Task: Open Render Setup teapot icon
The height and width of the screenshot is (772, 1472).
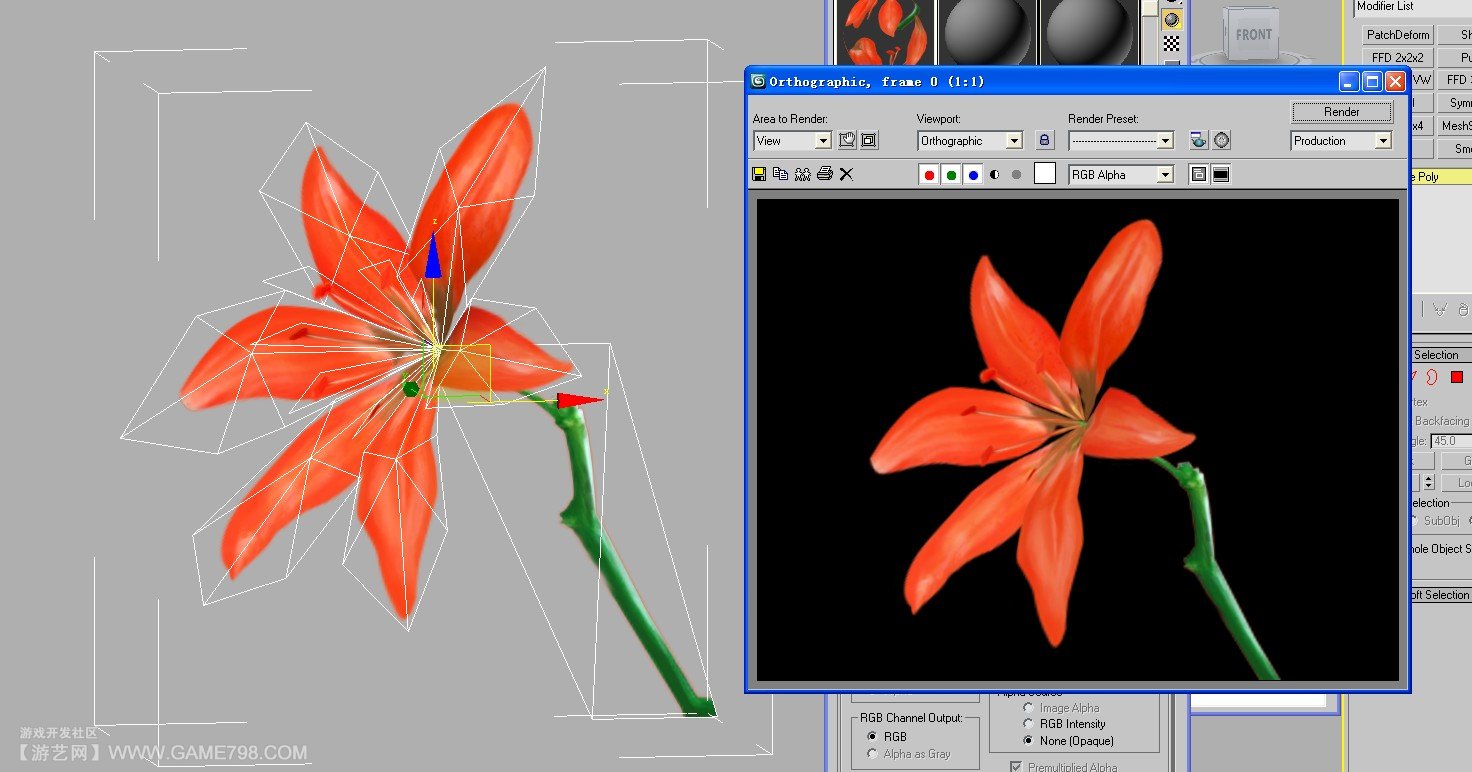Action: [1199, 141]
